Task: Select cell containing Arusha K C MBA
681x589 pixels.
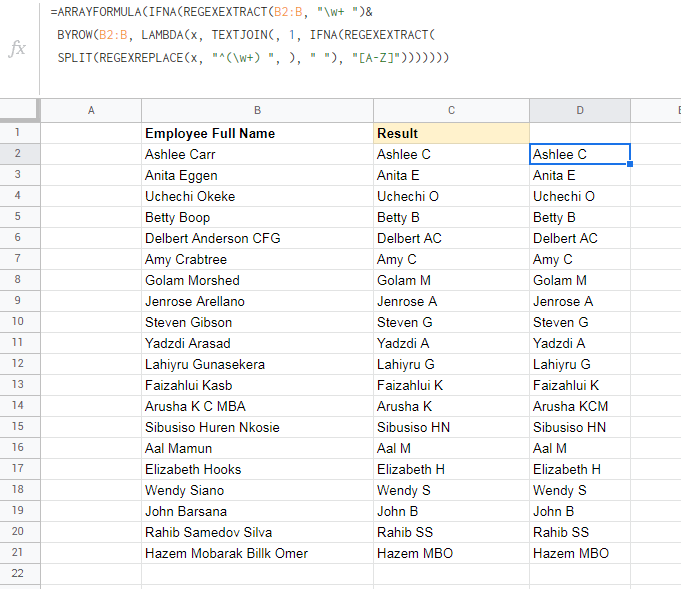Action: (x=258, y=406)
